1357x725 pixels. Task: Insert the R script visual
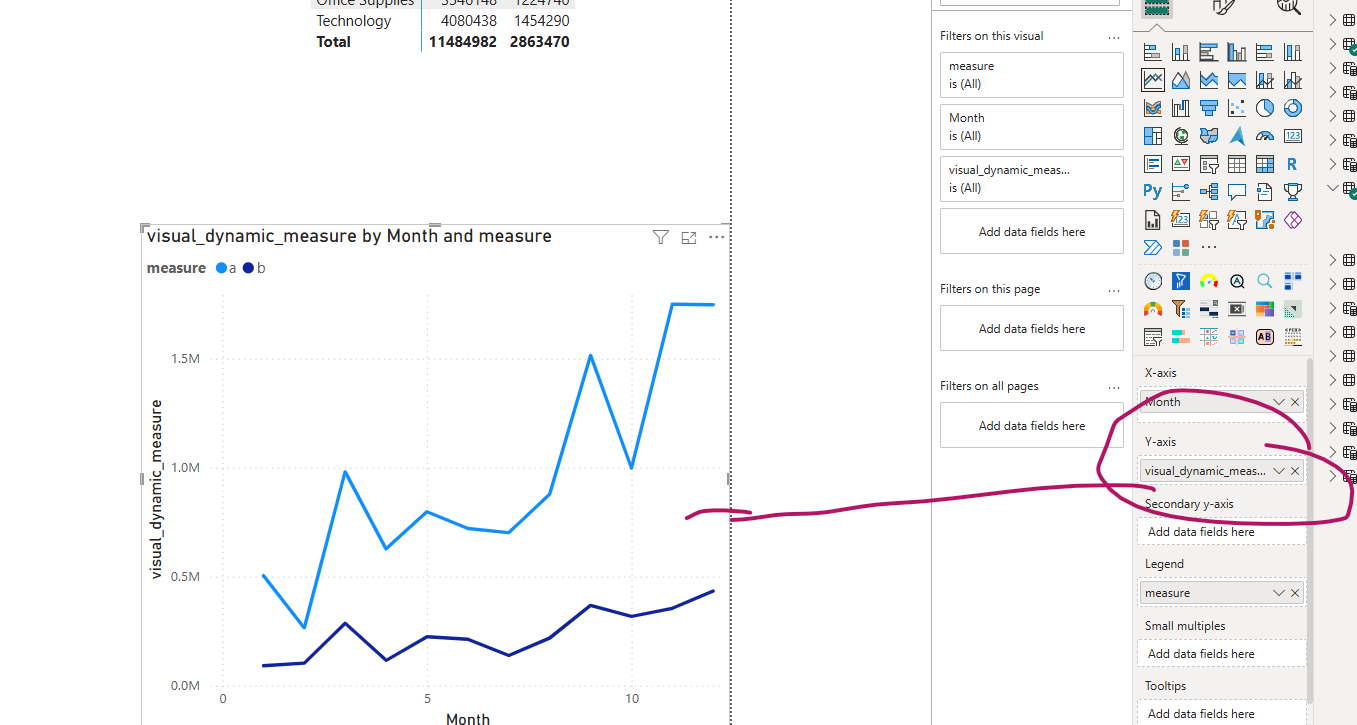pos(1293,164)
